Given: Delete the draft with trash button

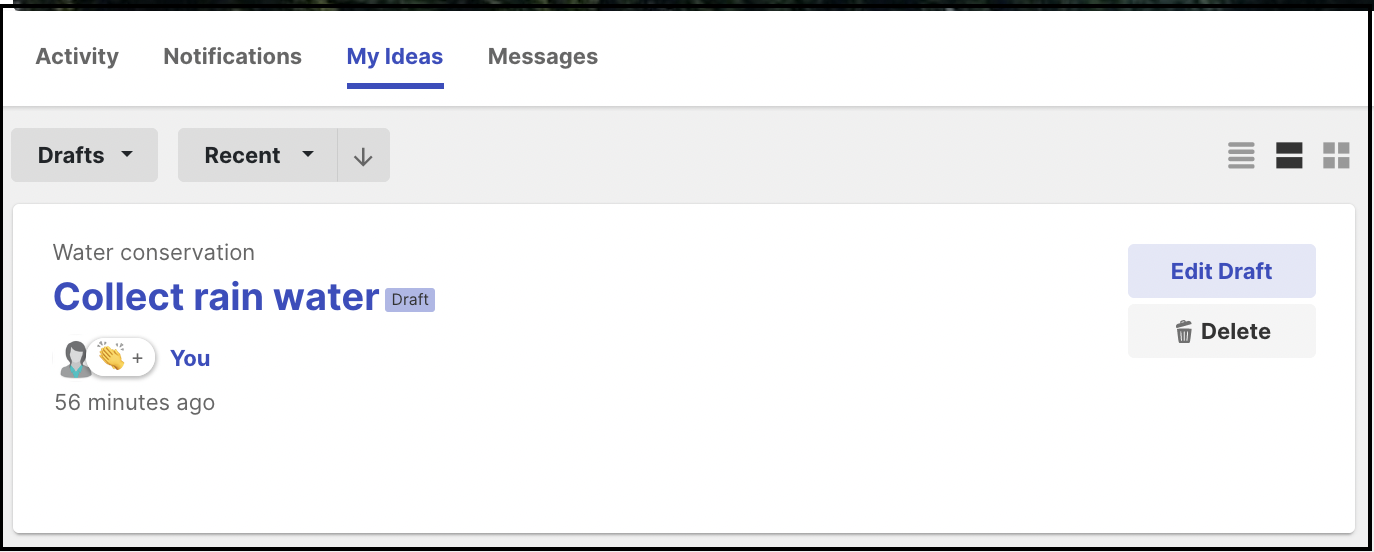Looking at the screenshot, I should pos(1222,331).
